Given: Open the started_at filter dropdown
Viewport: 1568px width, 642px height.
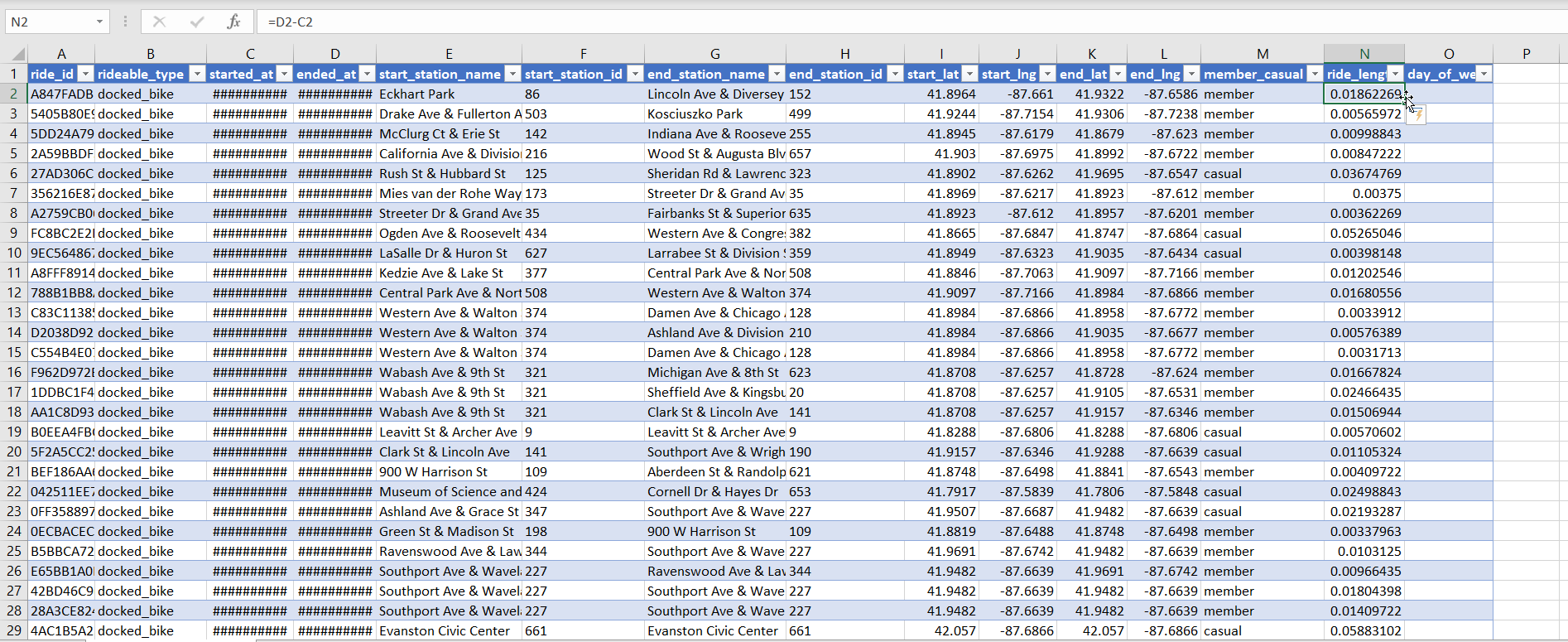Looking at the screenshot, I should (284, 74).
